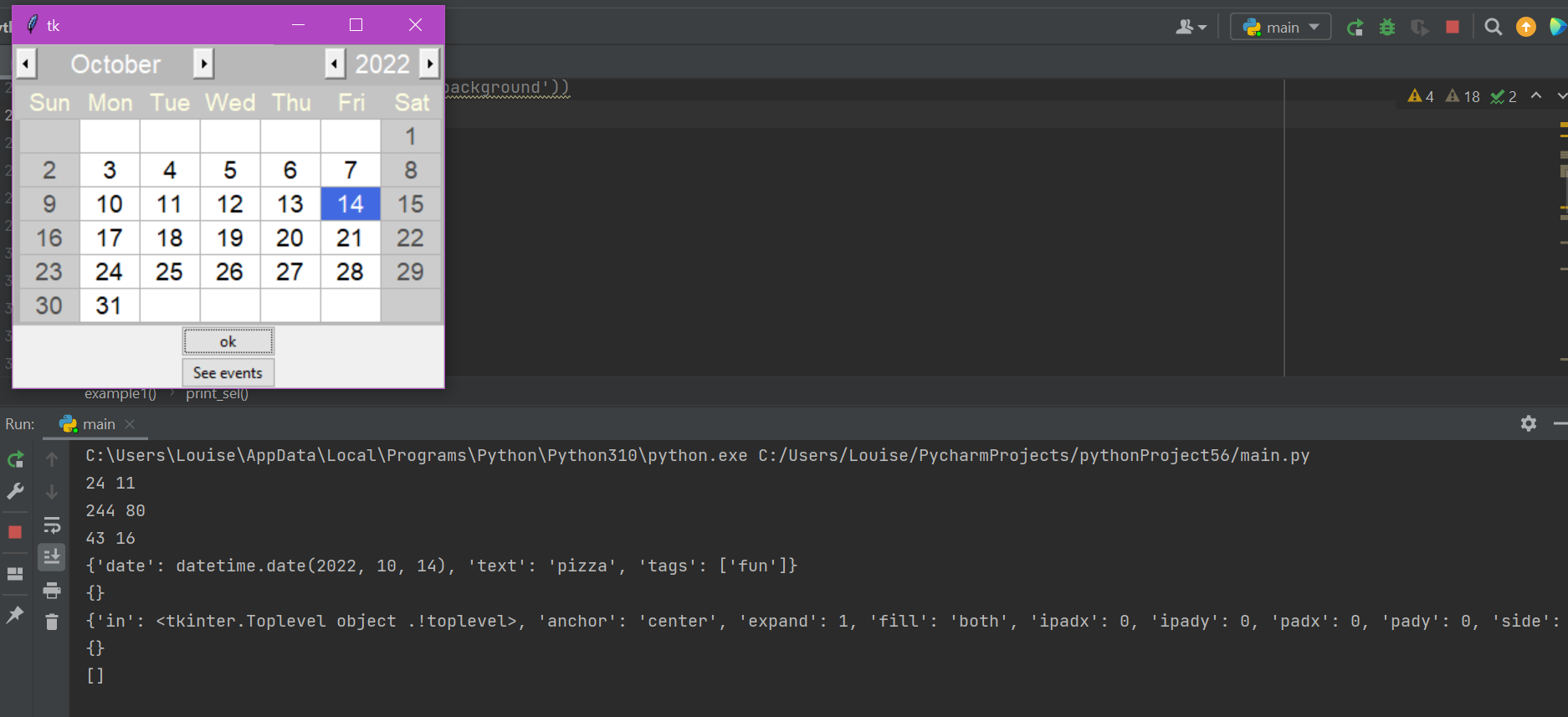Image resolution: width=1568 pixels, height=717 pixels.
Task: Click the '244 80' console output line
Action: (115, 510)
